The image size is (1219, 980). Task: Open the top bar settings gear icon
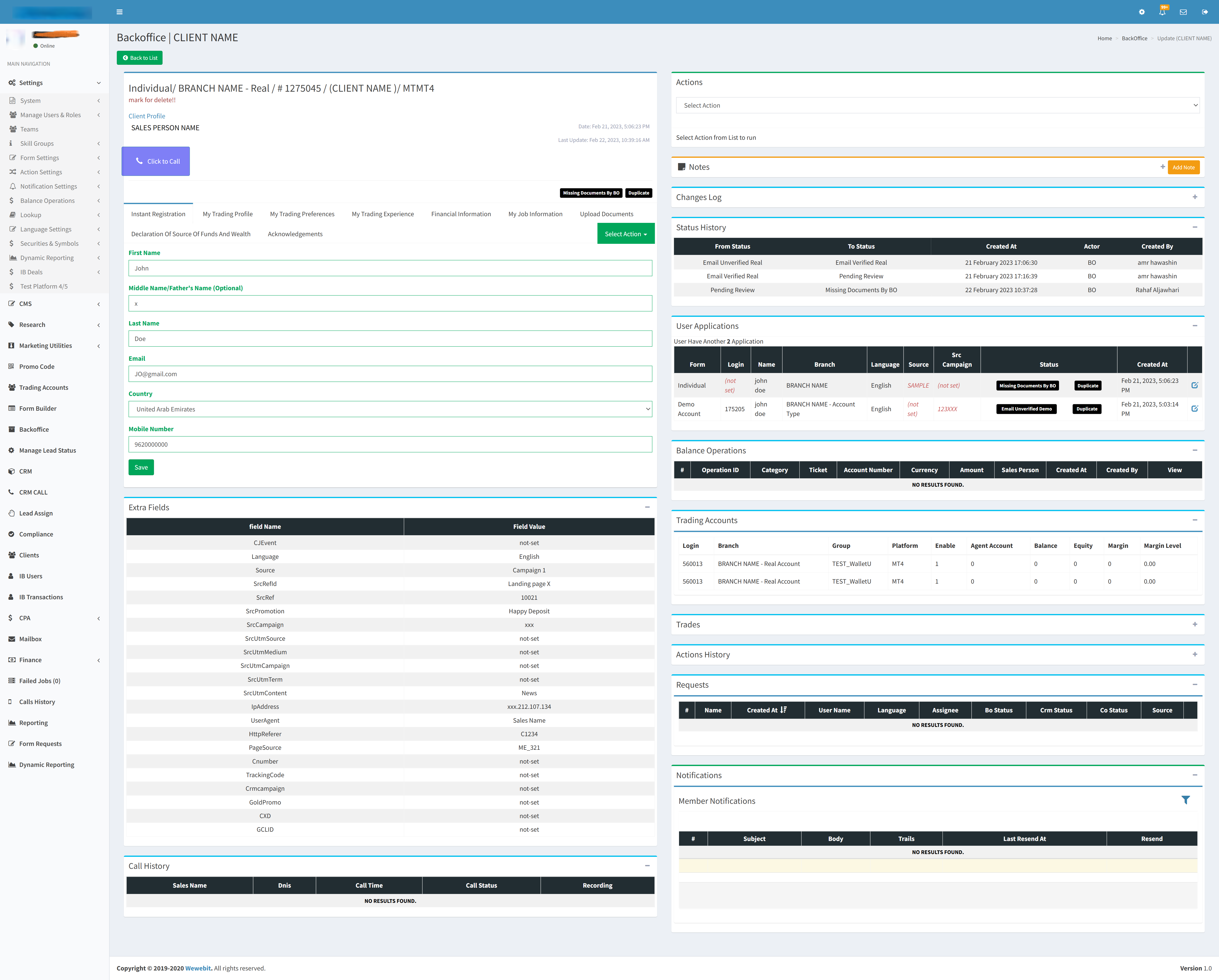click(1142, 12)
